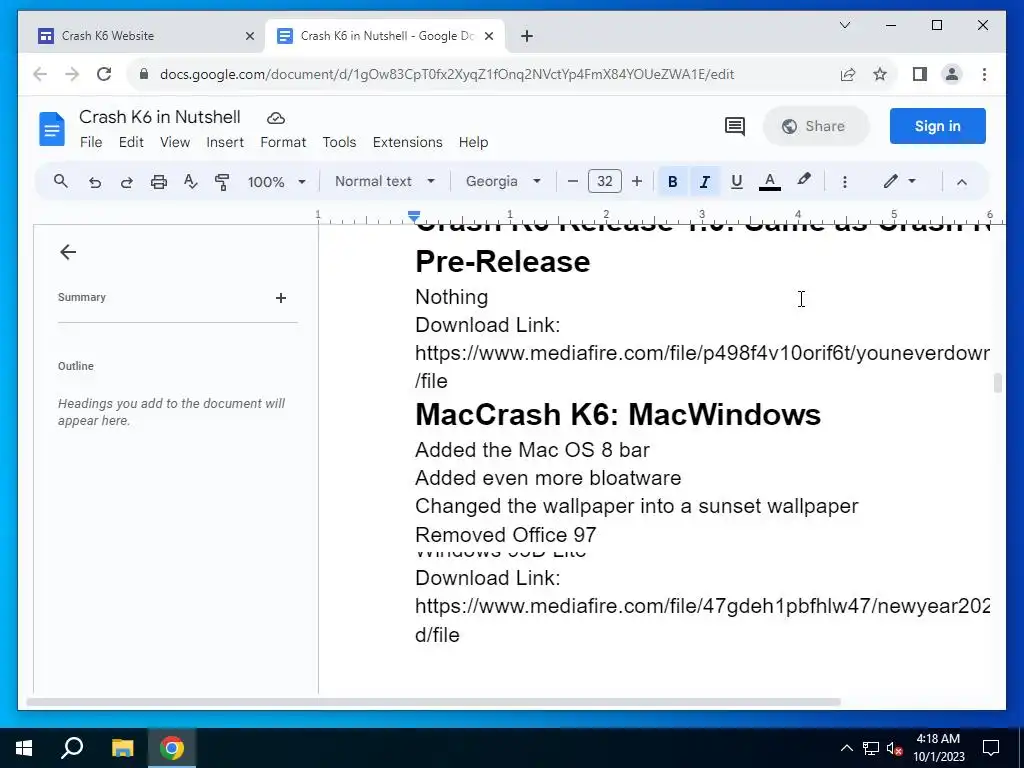Add a summary with the plus icon
Screen dimensions: 1024x768
281,298
